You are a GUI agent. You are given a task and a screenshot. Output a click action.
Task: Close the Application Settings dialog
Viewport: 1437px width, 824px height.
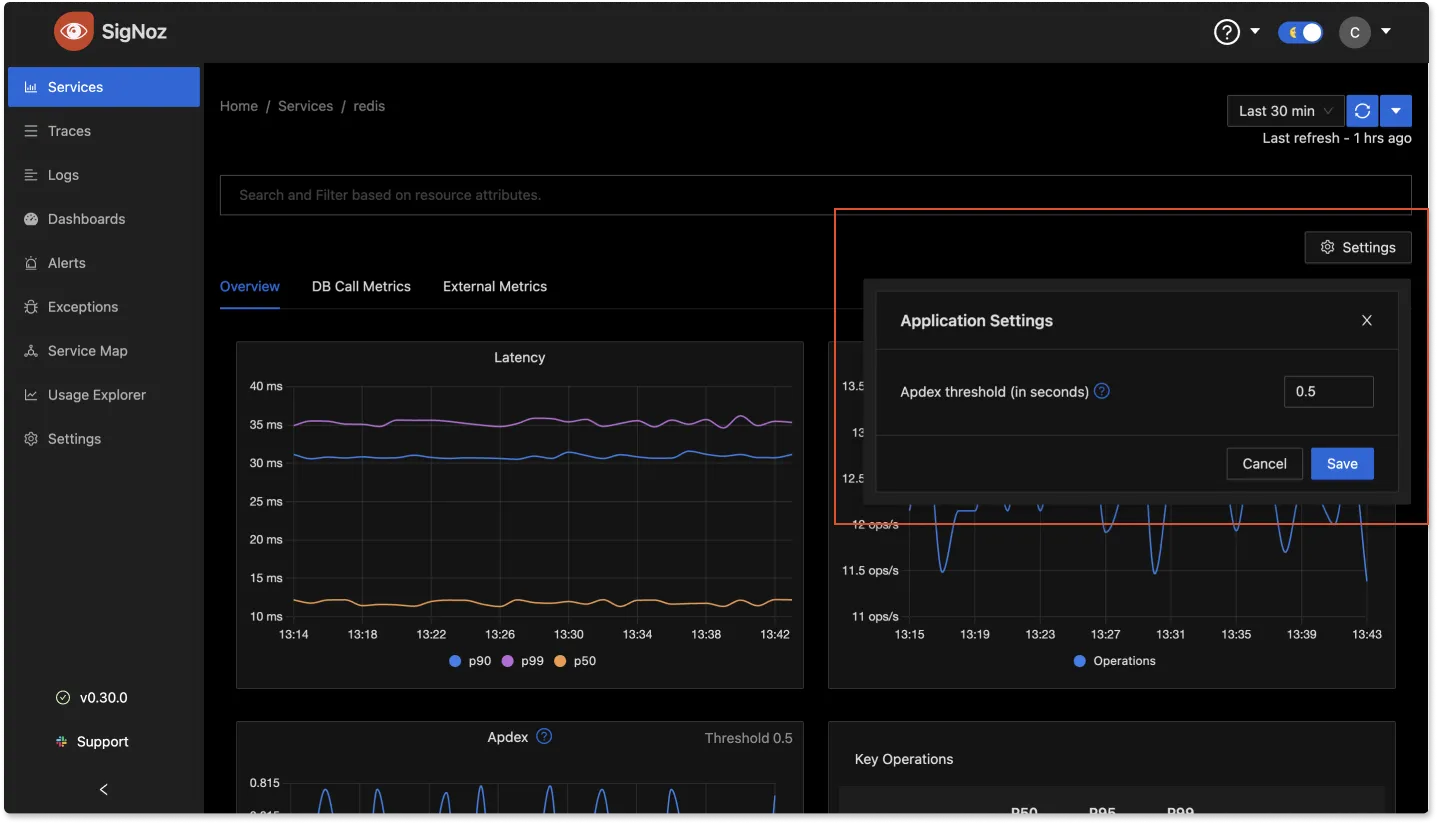pyautogui.click(x=1367, y=320)
